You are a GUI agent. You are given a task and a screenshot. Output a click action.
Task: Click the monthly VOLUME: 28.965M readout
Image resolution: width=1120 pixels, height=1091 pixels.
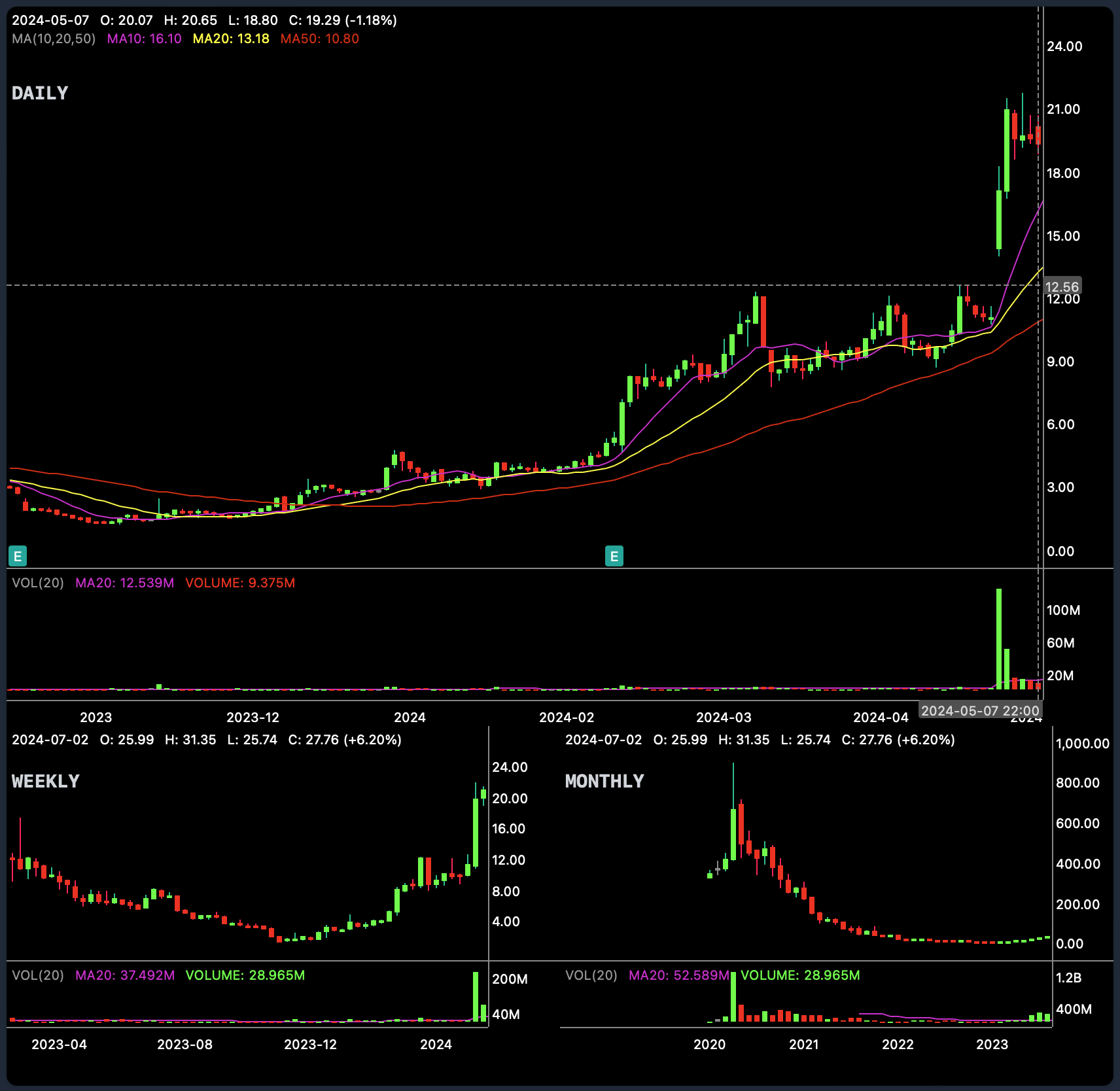coord(800,975)
